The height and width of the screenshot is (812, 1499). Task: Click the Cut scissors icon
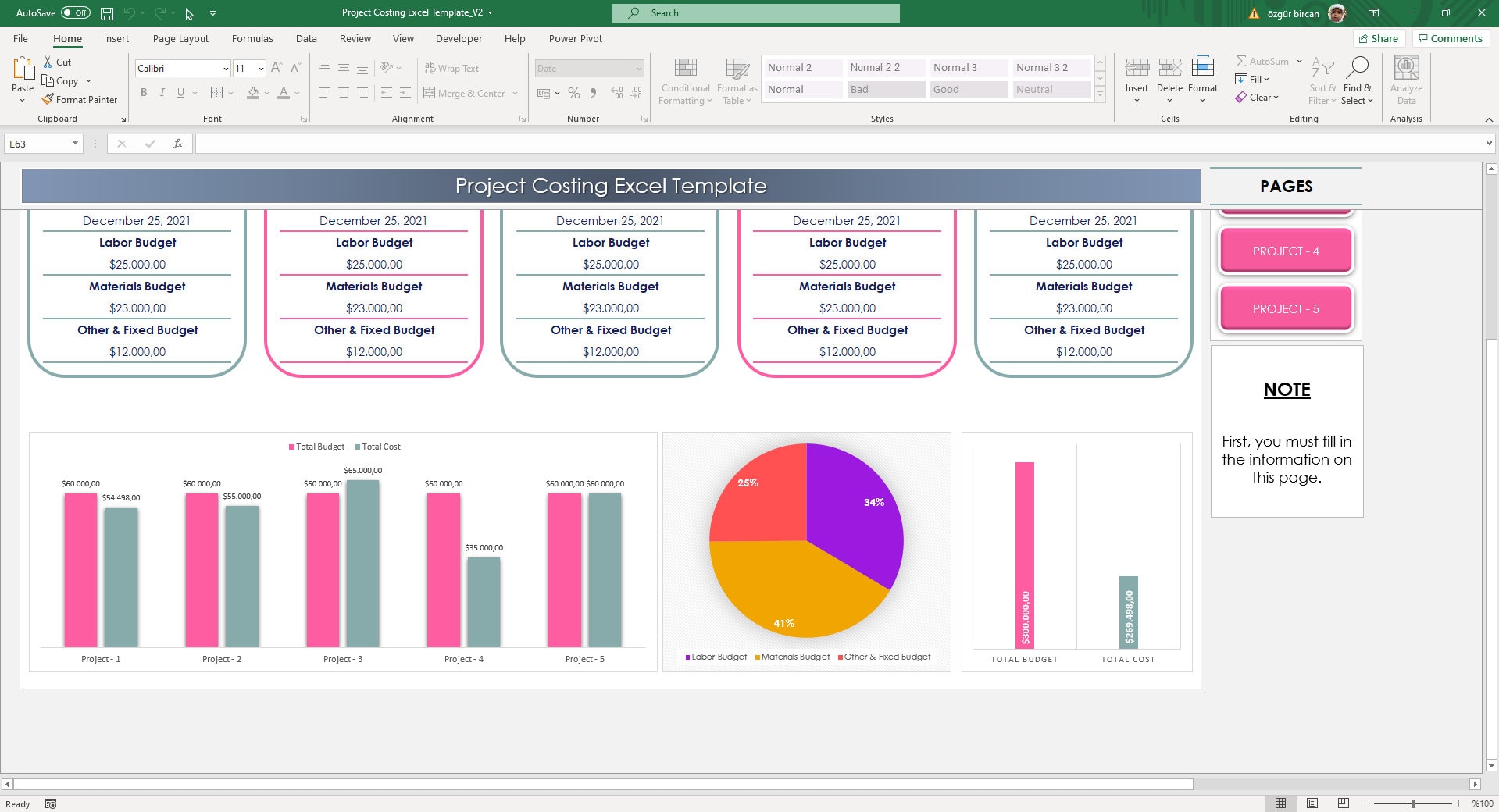pyautogui.click(x=48, y=62)
